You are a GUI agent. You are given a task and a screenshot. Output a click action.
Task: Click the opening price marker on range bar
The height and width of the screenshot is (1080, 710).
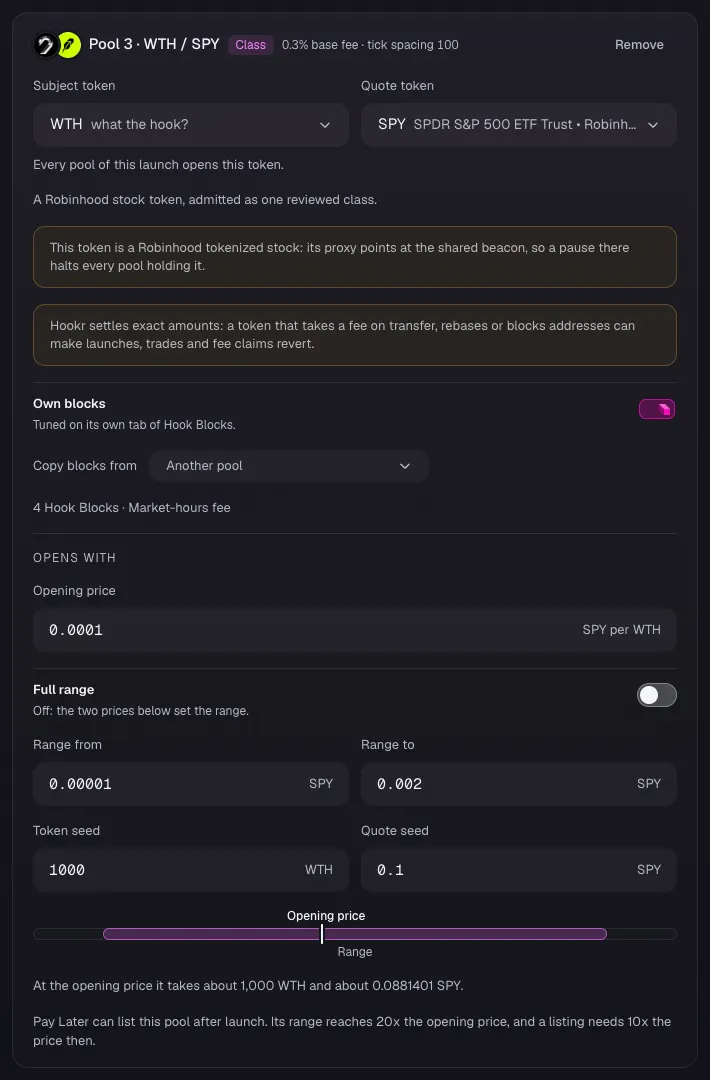coord(322,934)
